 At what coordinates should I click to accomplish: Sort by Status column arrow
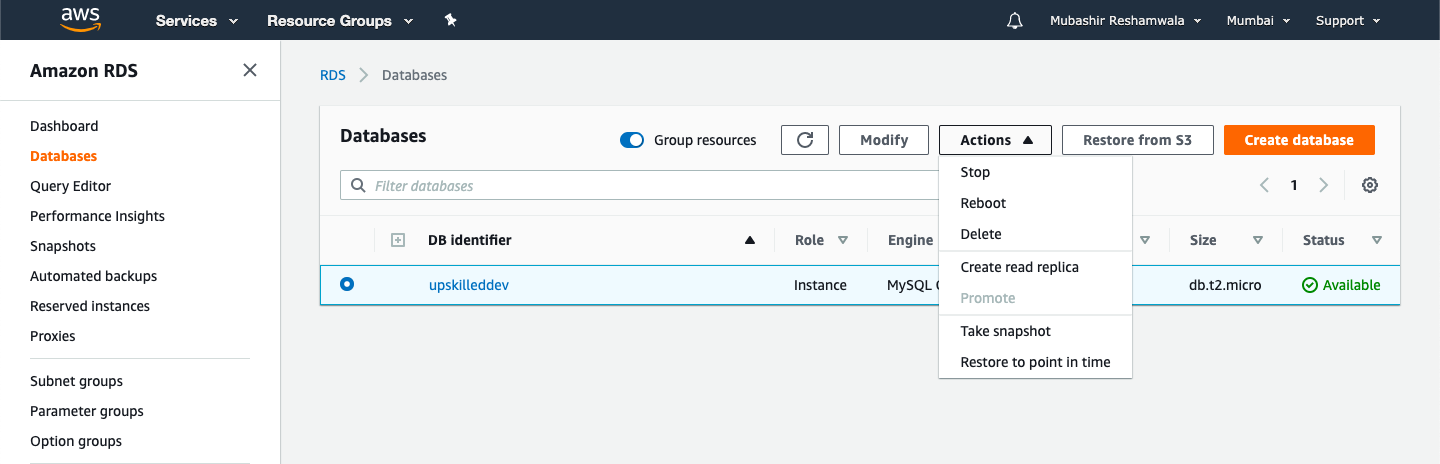pos(1377,240)
